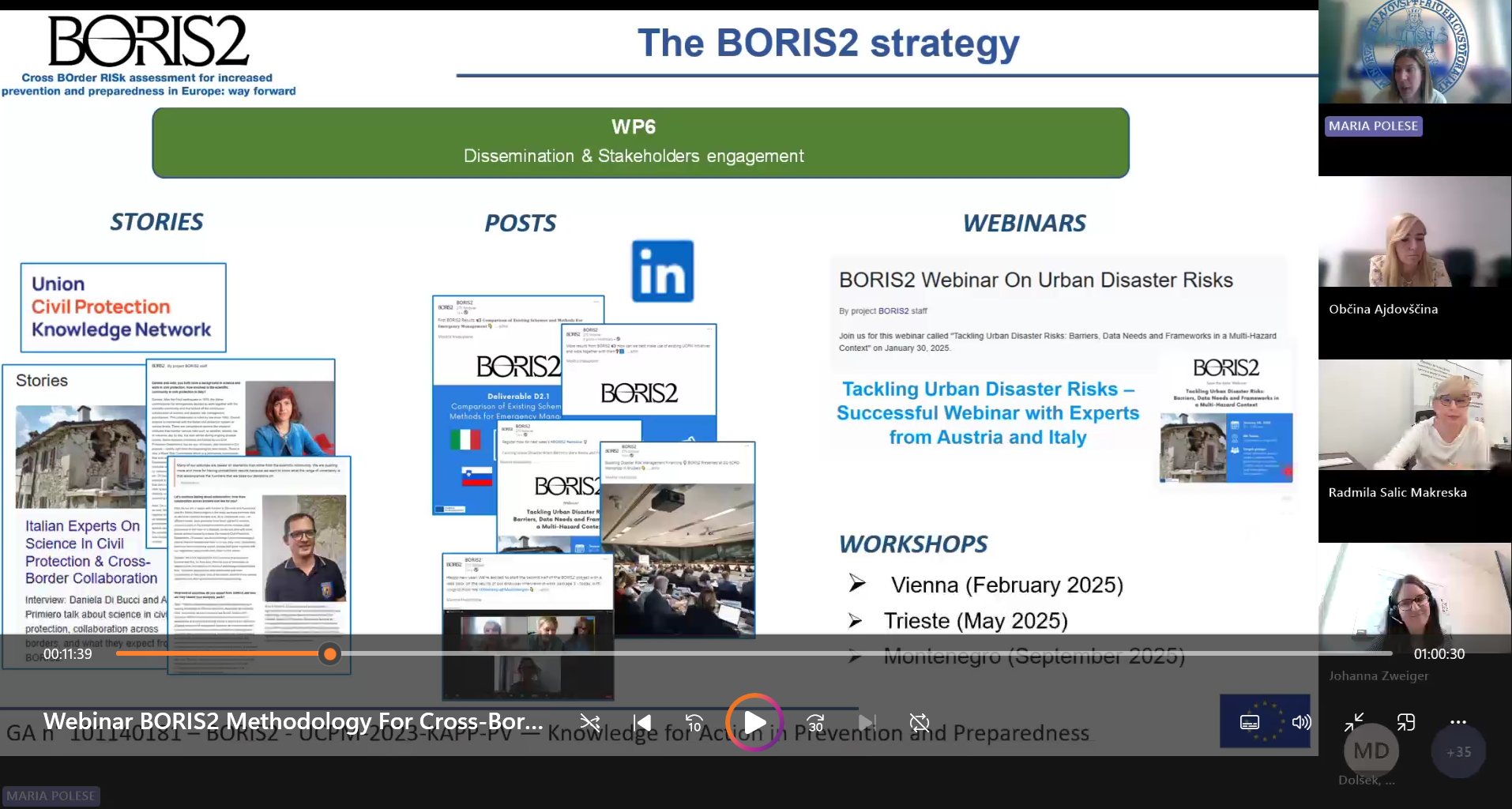Click the MARIA POLESE name tag
This screenshot has height=809, width=1512.
[1373, 126]
